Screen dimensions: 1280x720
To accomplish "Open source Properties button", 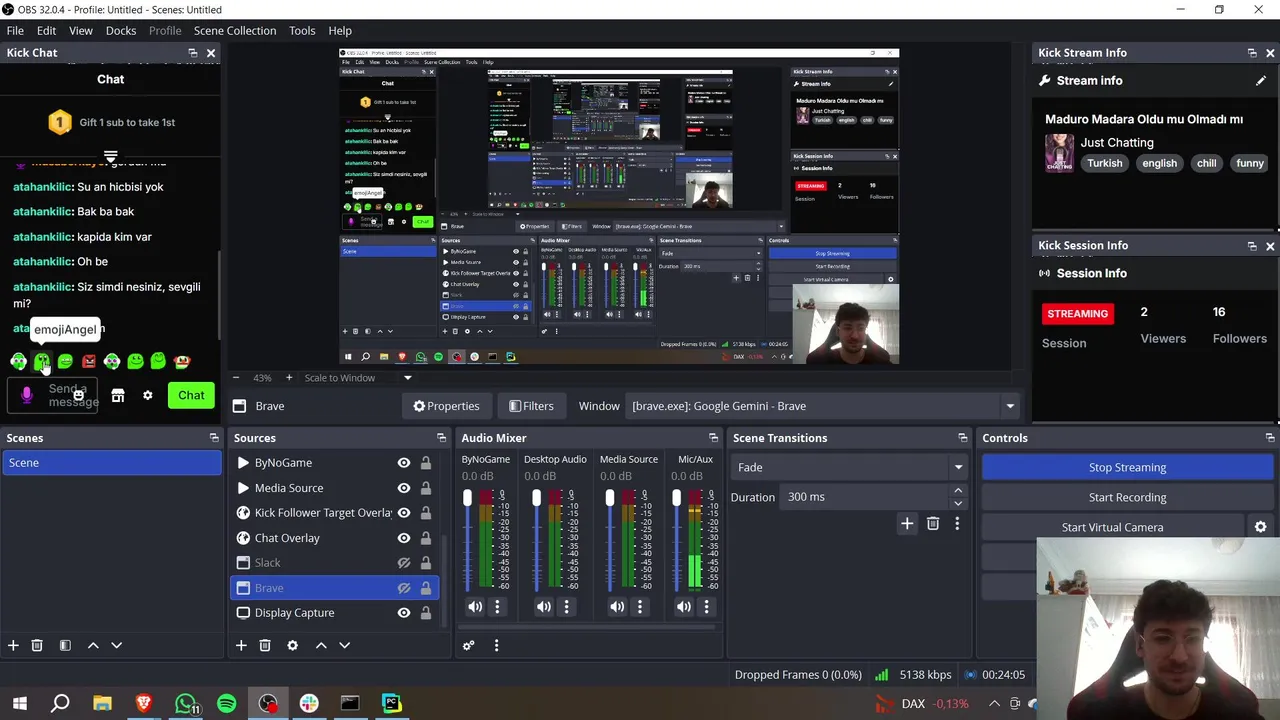I will [x=446, y=406].
